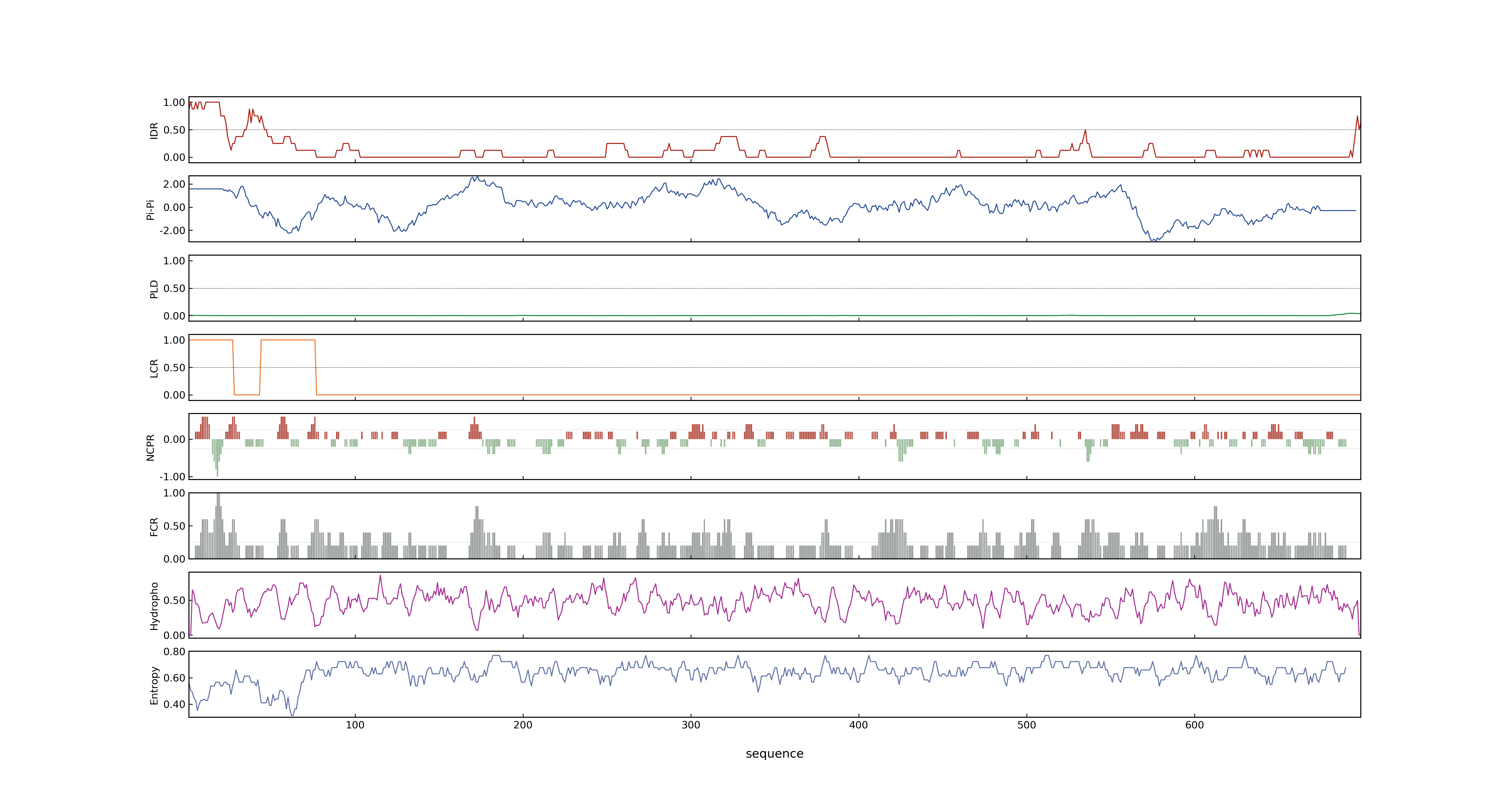The image size is (1512, 806).
Task: Click the 1.00 tick of IDR panel
Action: (x=174, y=103)
